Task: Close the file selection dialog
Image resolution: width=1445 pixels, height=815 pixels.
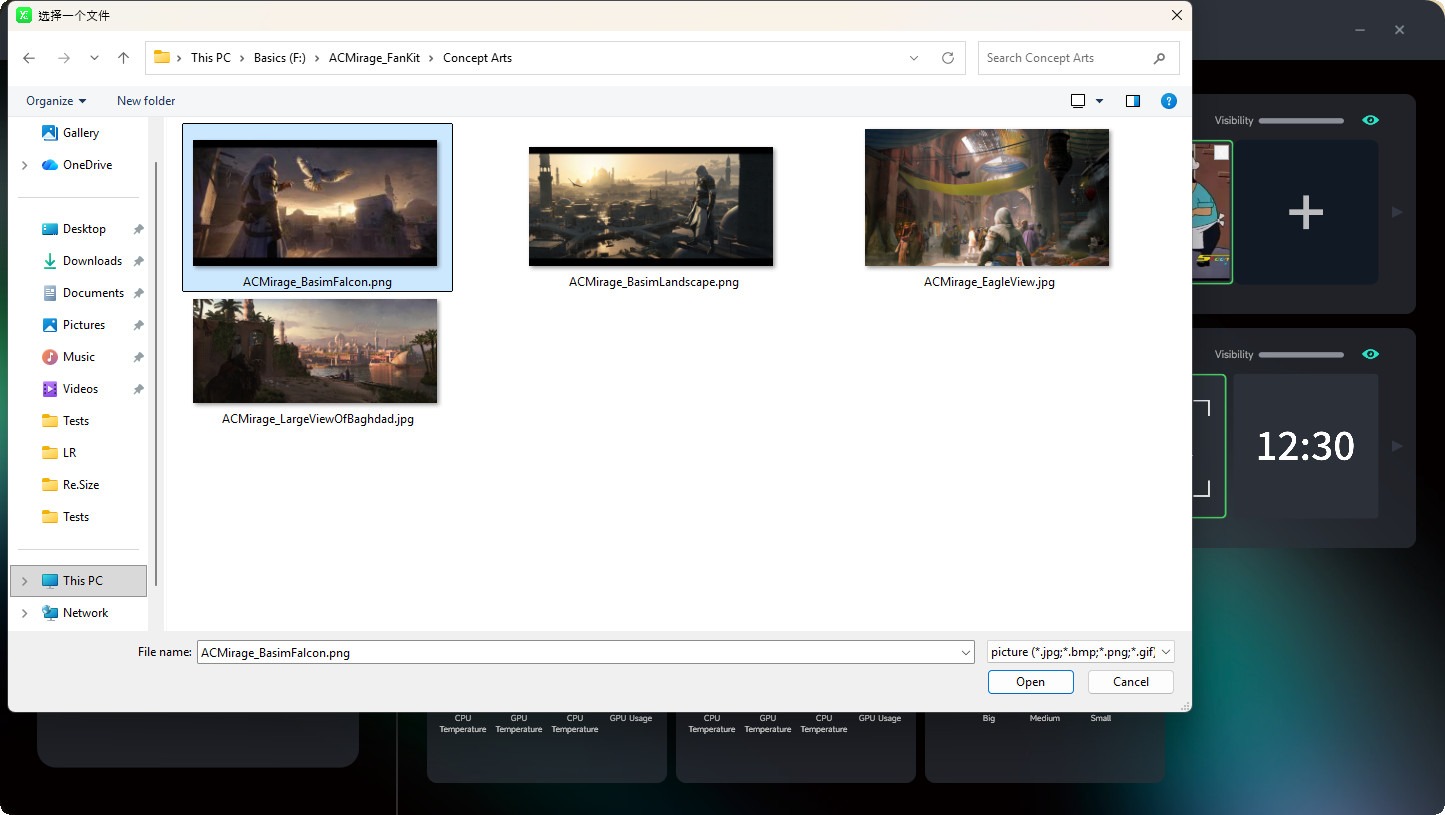Action: [1177, 15]
